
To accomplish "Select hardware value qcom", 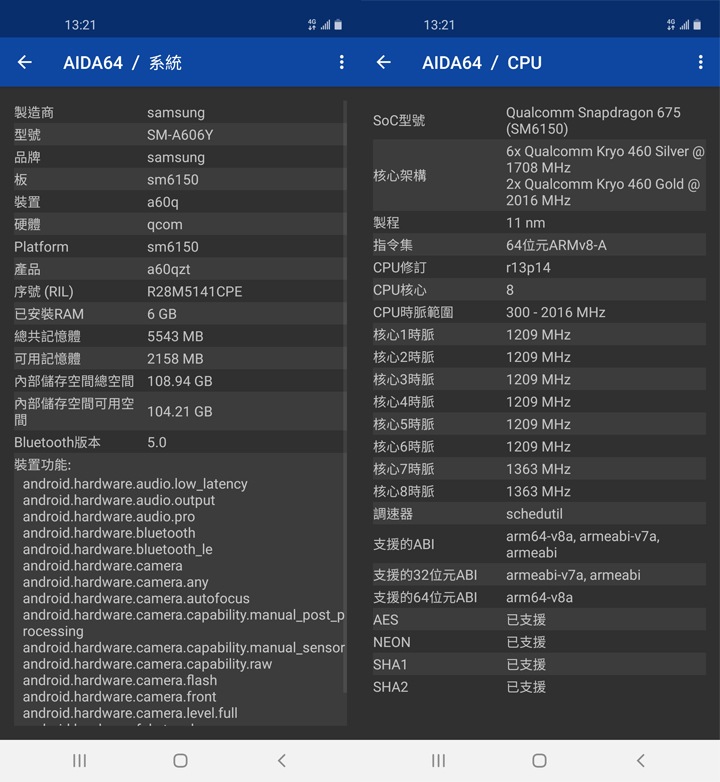I will (x=165, y=224).
